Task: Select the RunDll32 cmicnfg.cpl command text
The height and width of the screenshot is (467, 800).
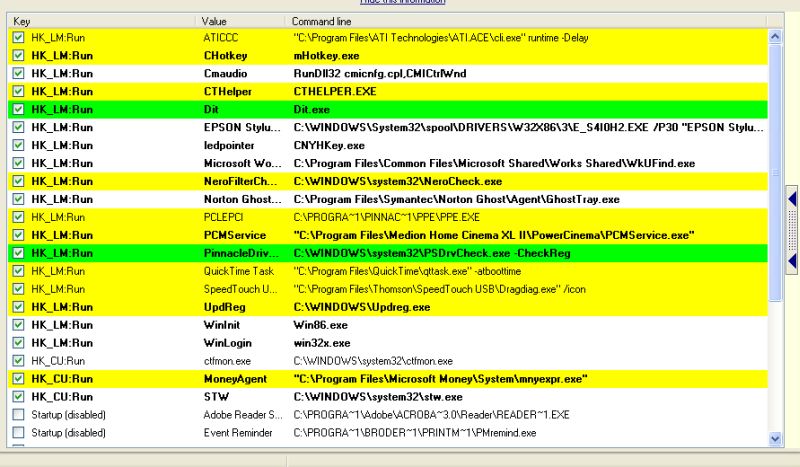Action: [x=380, y=73]
